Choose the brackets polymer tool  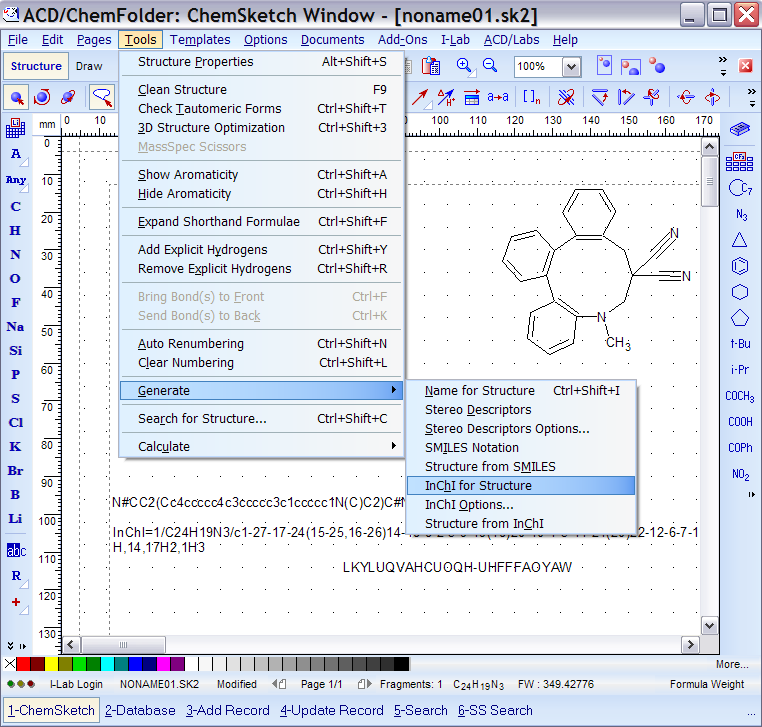point(531,98)
